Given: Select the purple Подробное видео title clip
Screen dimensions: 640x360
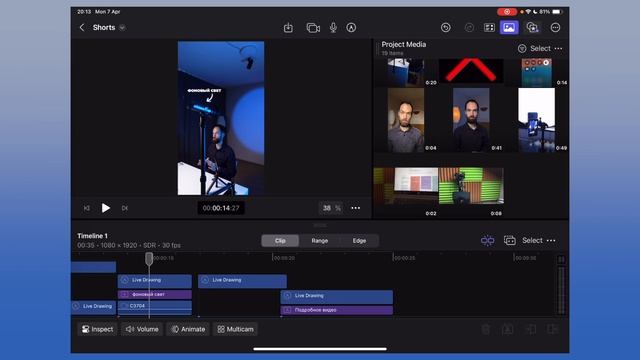Looking at the screenshot, I should coord(337,310).
